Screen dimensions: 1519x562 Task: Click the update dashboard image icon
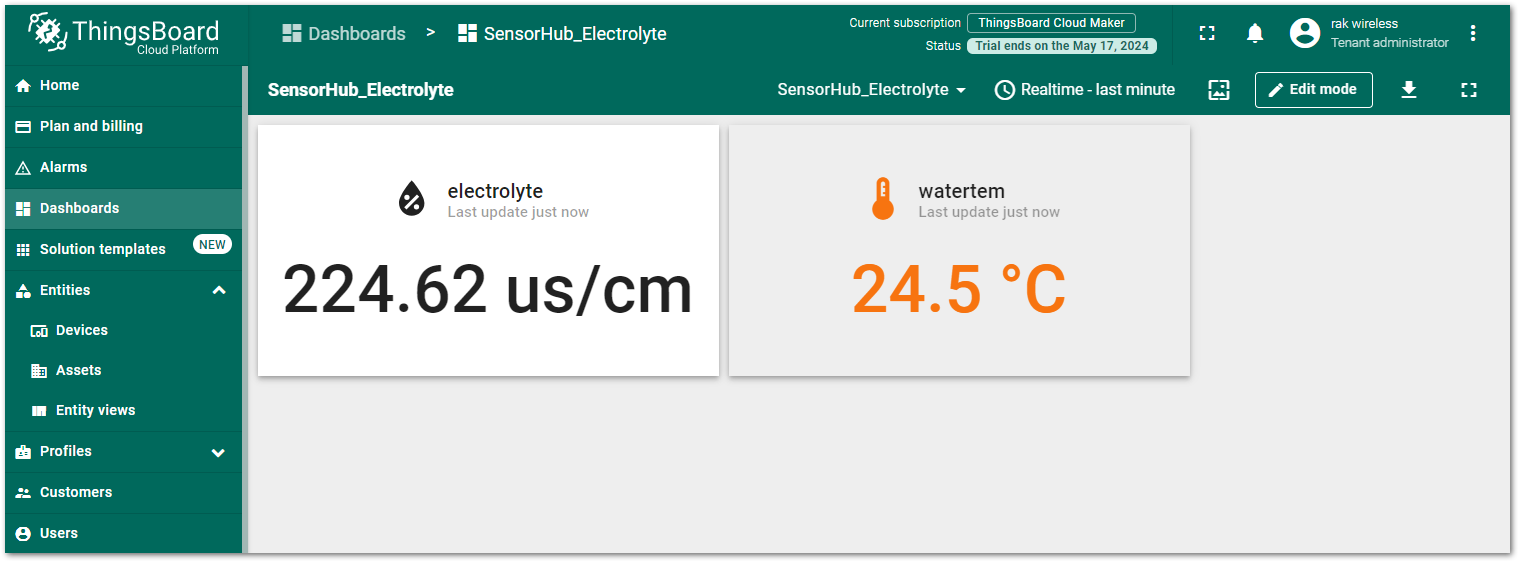tap(1219, 90)
